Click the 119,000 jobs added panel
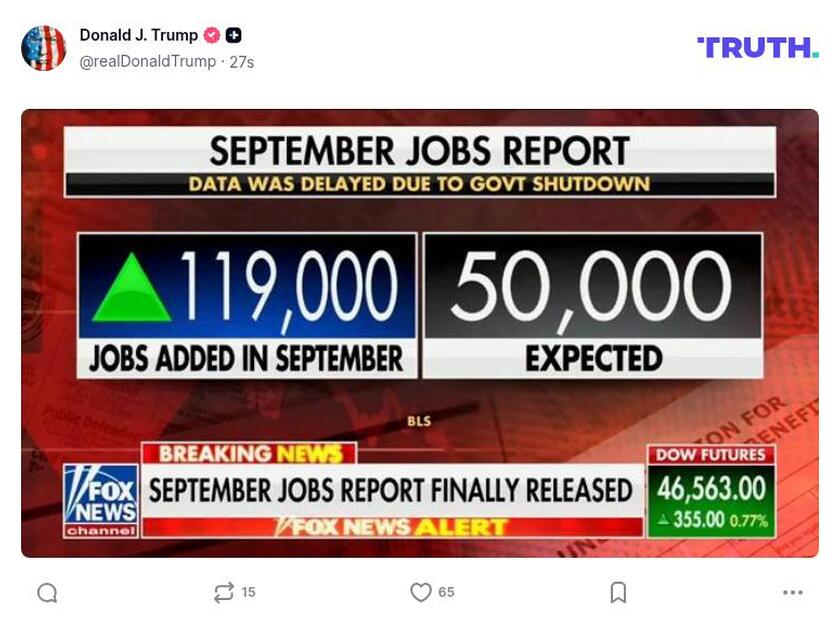Viewport: 840px width, 632px height. (247, 305)
